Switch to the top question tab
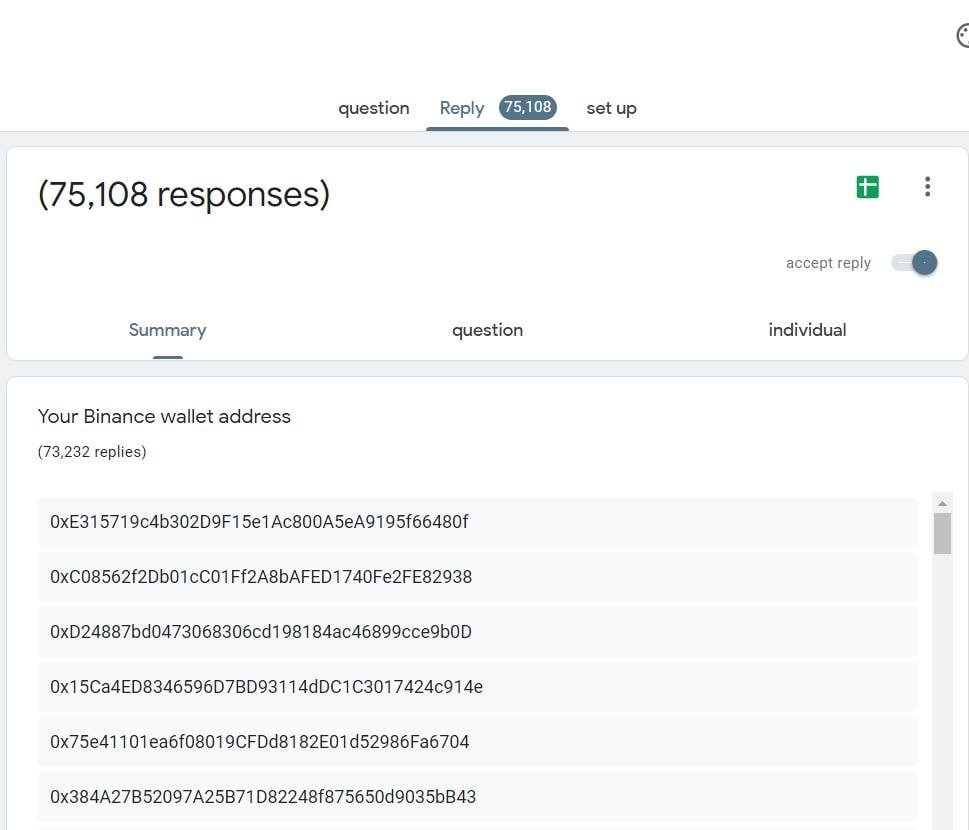969x830 pixels. 373,108
